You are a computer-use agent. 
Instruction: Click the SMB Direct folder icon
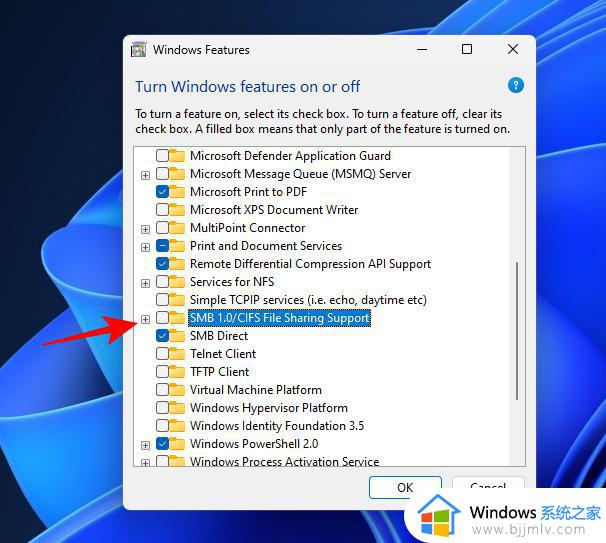pyautogui.click(x=177, y=335)
